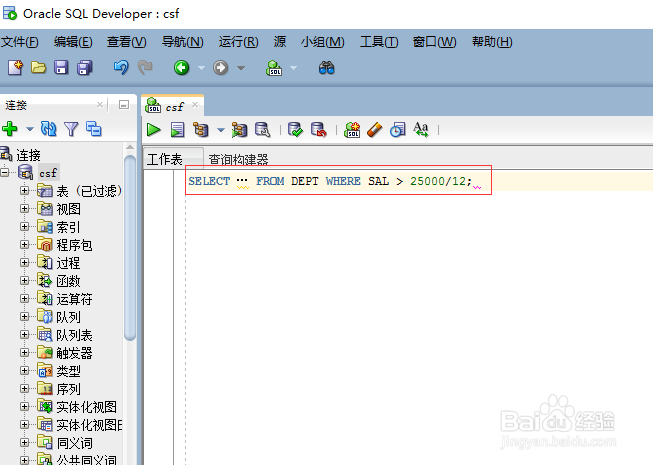
Task: Open New Connection dropdown arrow
Action: point(30,129)
